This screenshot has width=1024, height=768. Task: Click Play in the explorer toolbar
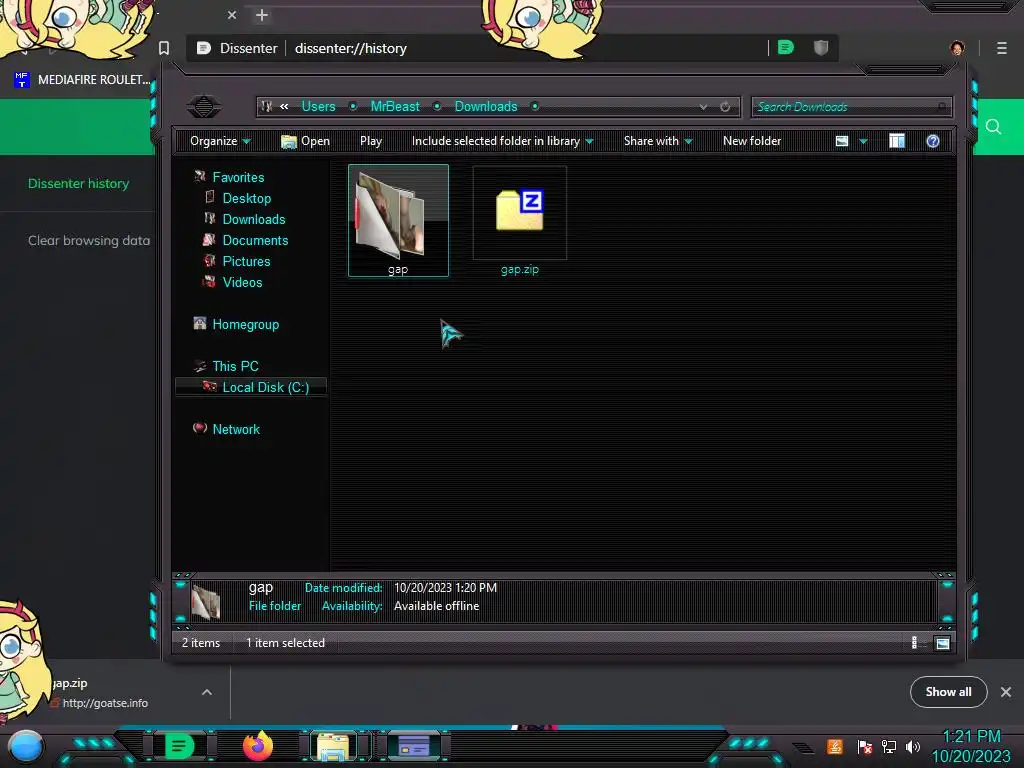tap(370, 141)
